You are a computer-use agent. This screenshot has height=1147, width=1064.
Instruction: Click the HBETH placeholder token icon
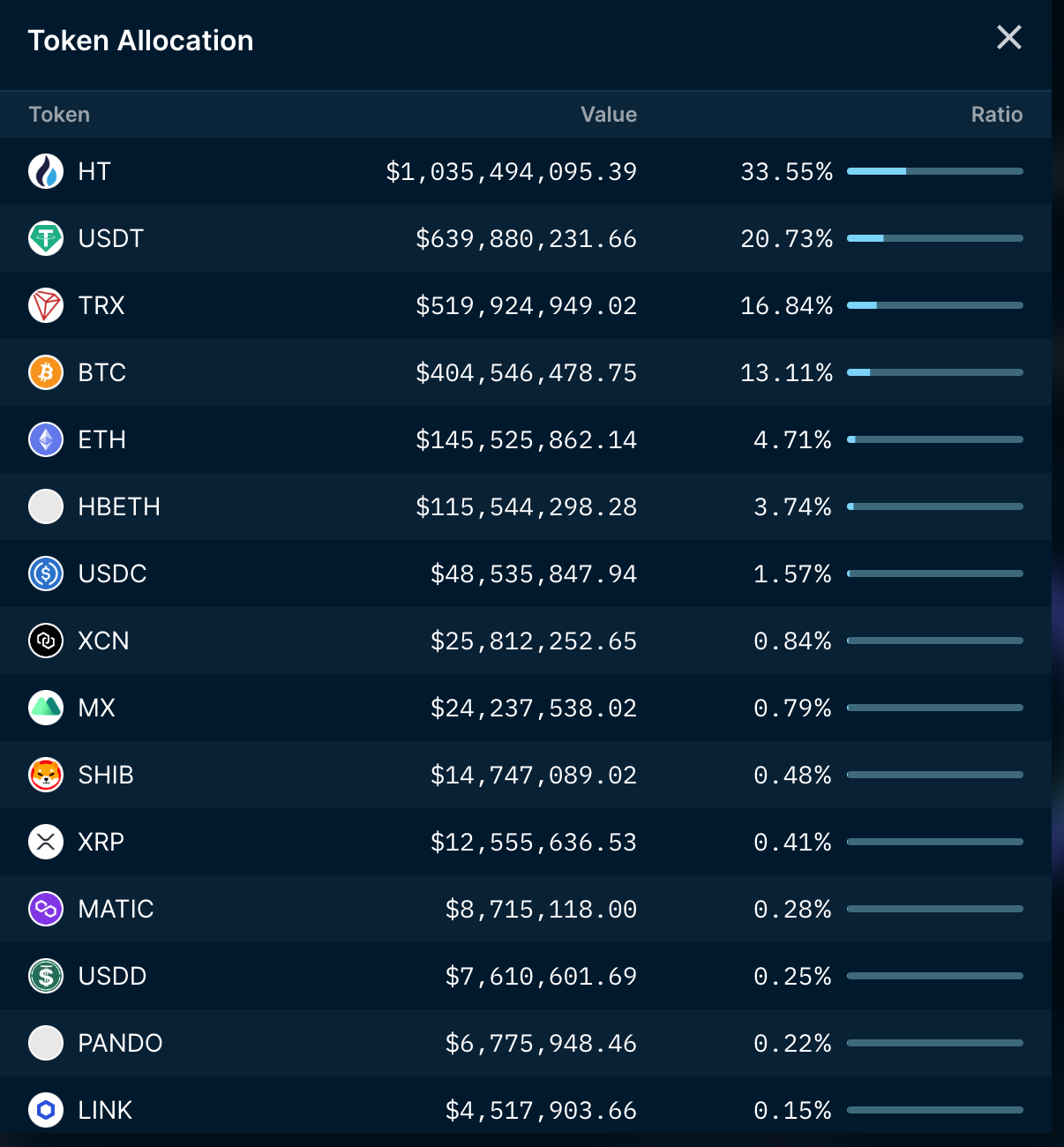[x=46, y=506]
